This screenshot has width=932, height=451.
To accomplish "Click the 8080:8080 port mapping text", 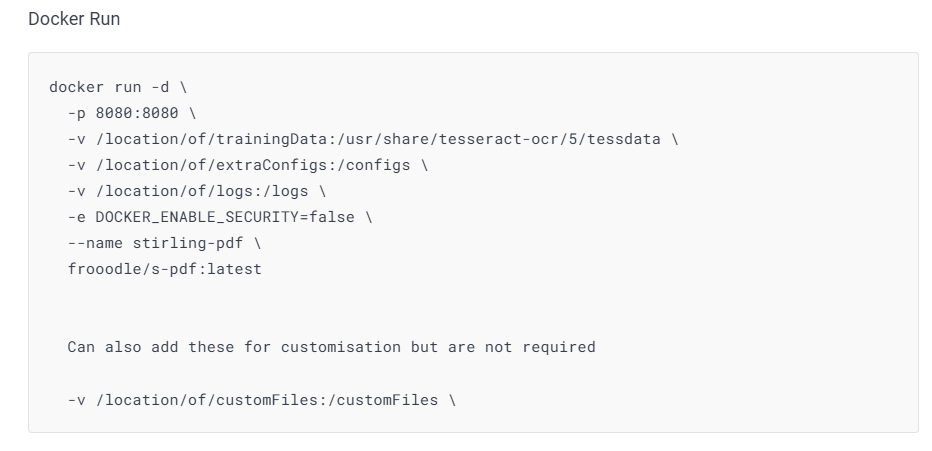I will pyautogui.click(x=137, y=113).
